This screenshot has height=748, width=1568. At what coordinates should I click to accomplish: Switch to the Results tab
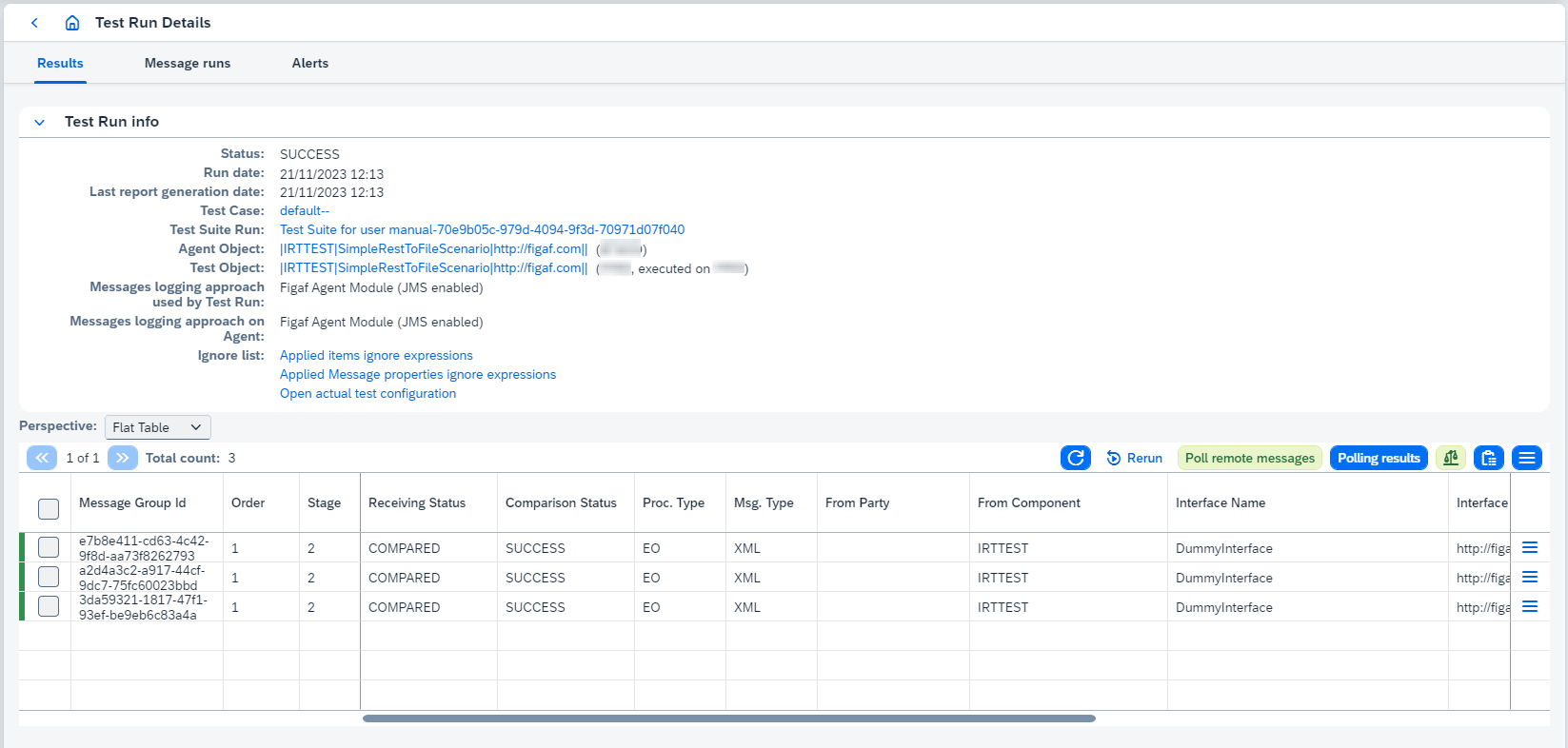tap(60, 63)
